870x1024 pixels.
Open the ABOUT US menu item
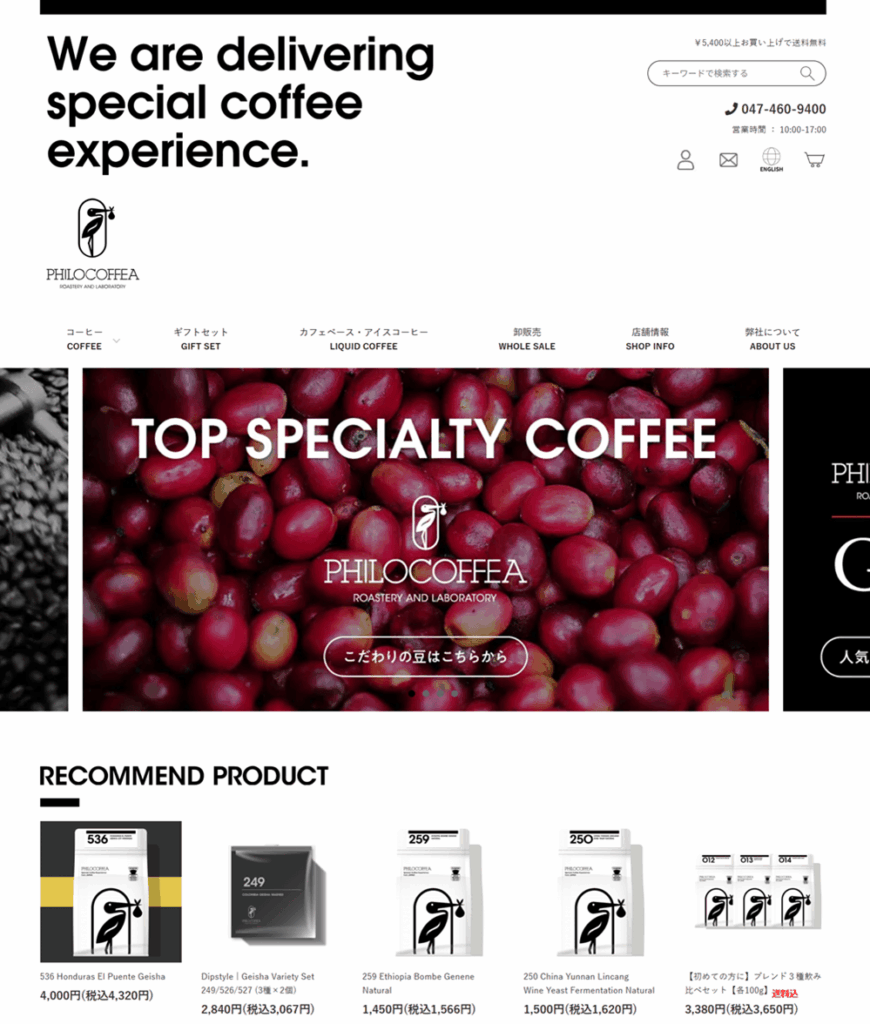(773, 339)
